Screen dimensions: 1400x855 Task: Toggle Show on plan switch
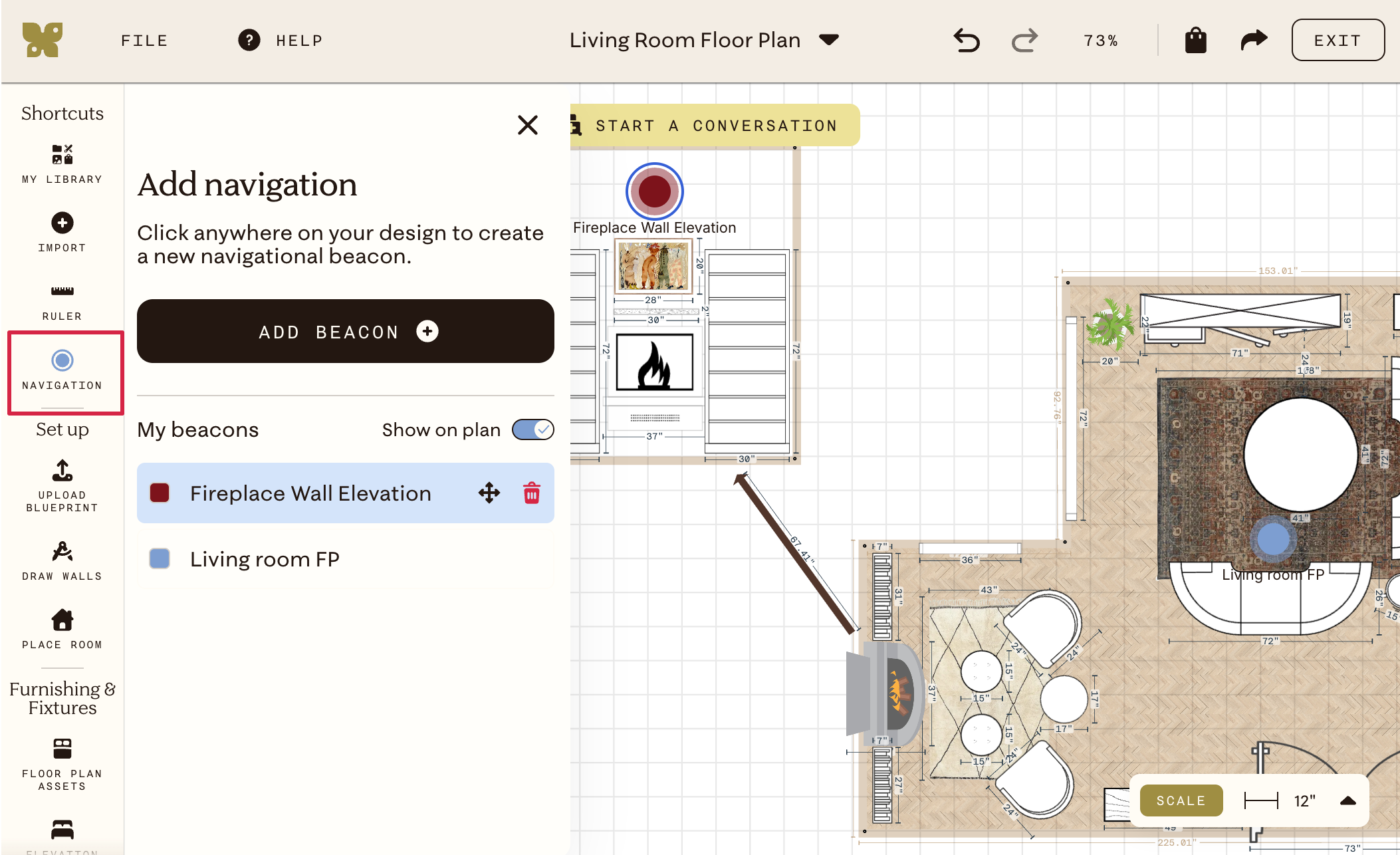533,429
